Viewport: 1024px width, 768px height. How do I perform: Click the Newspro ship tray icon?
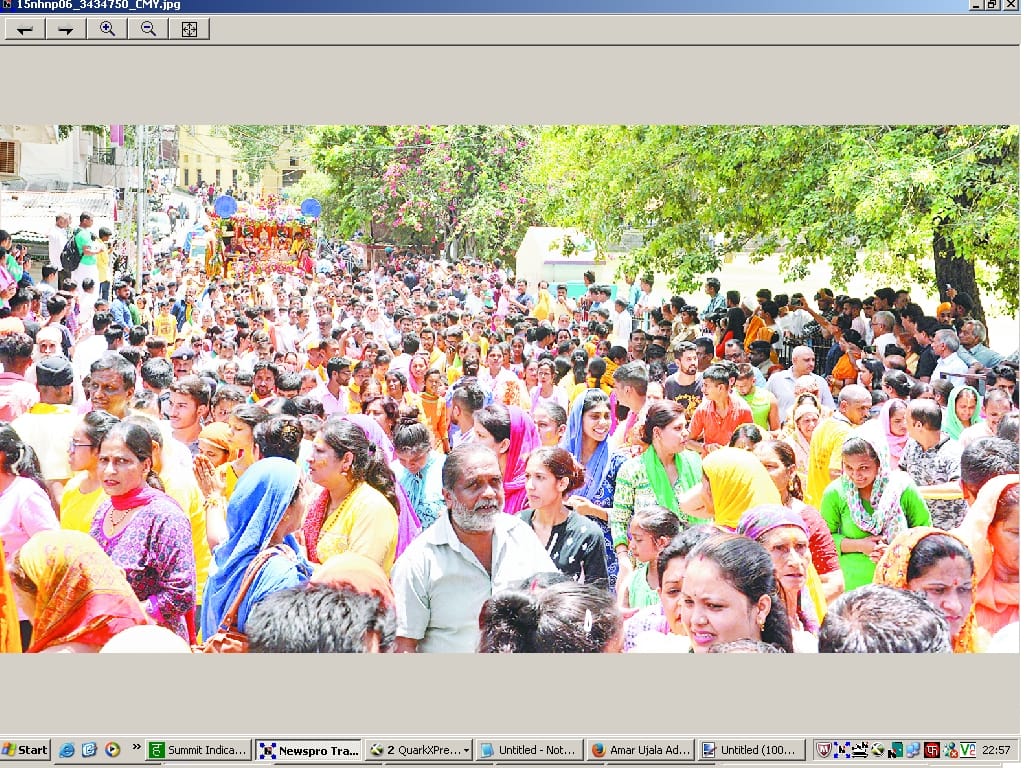pos(859,750)
